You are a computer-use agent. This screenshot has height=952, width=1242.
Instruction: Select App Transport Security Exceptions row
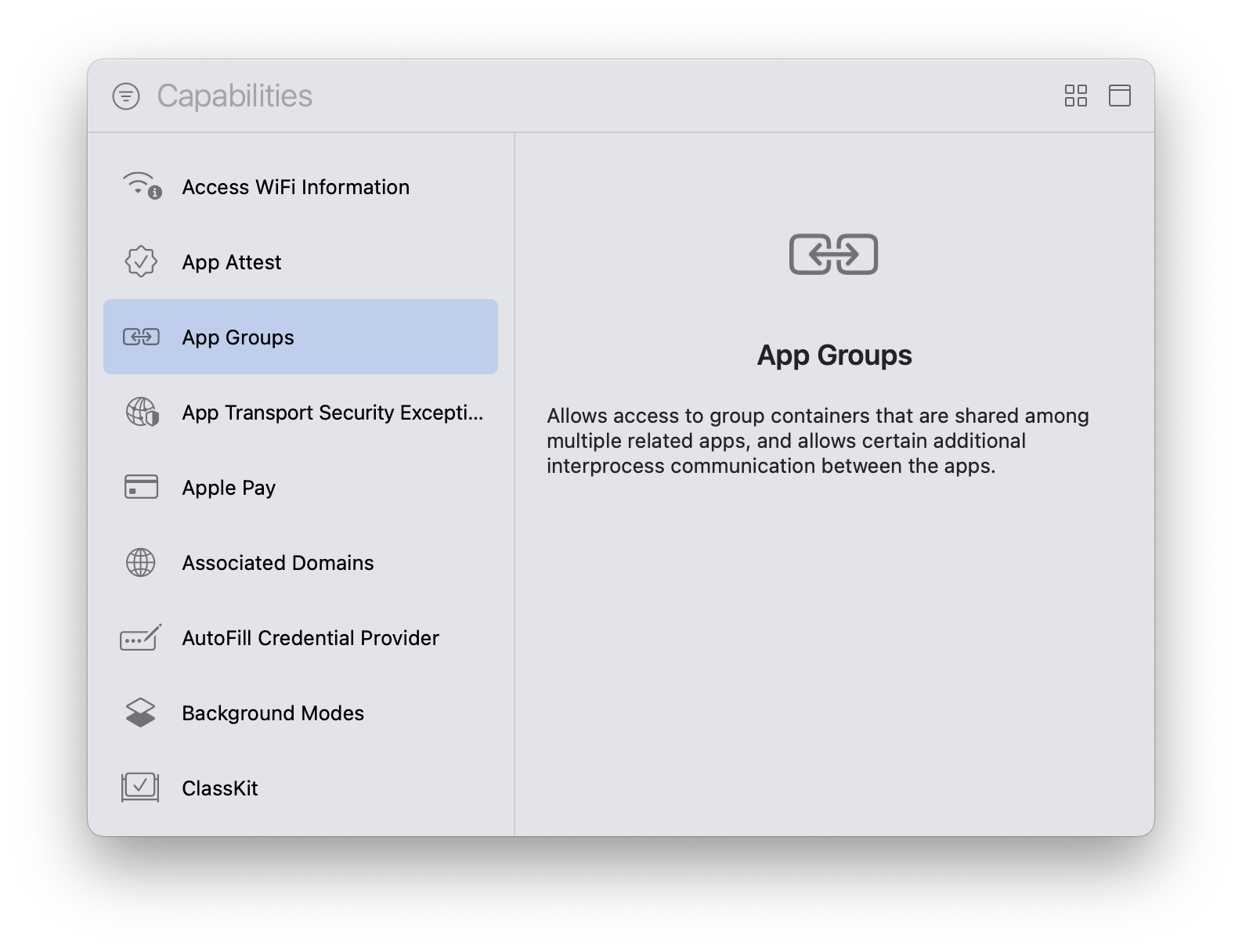[301, 412]
